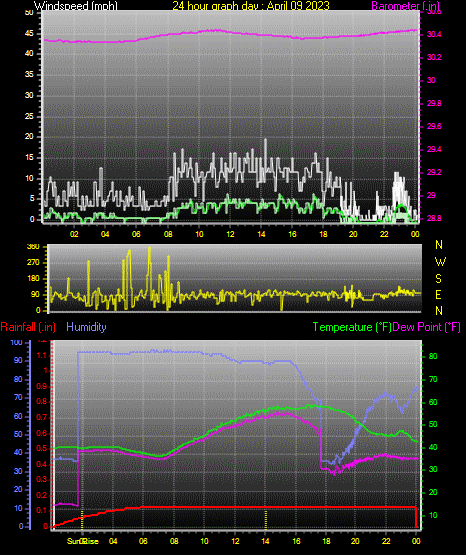Click the magenta "Dew Point (°F)" legend label
The width and height of the screenshot is (466, 555).
427,327
